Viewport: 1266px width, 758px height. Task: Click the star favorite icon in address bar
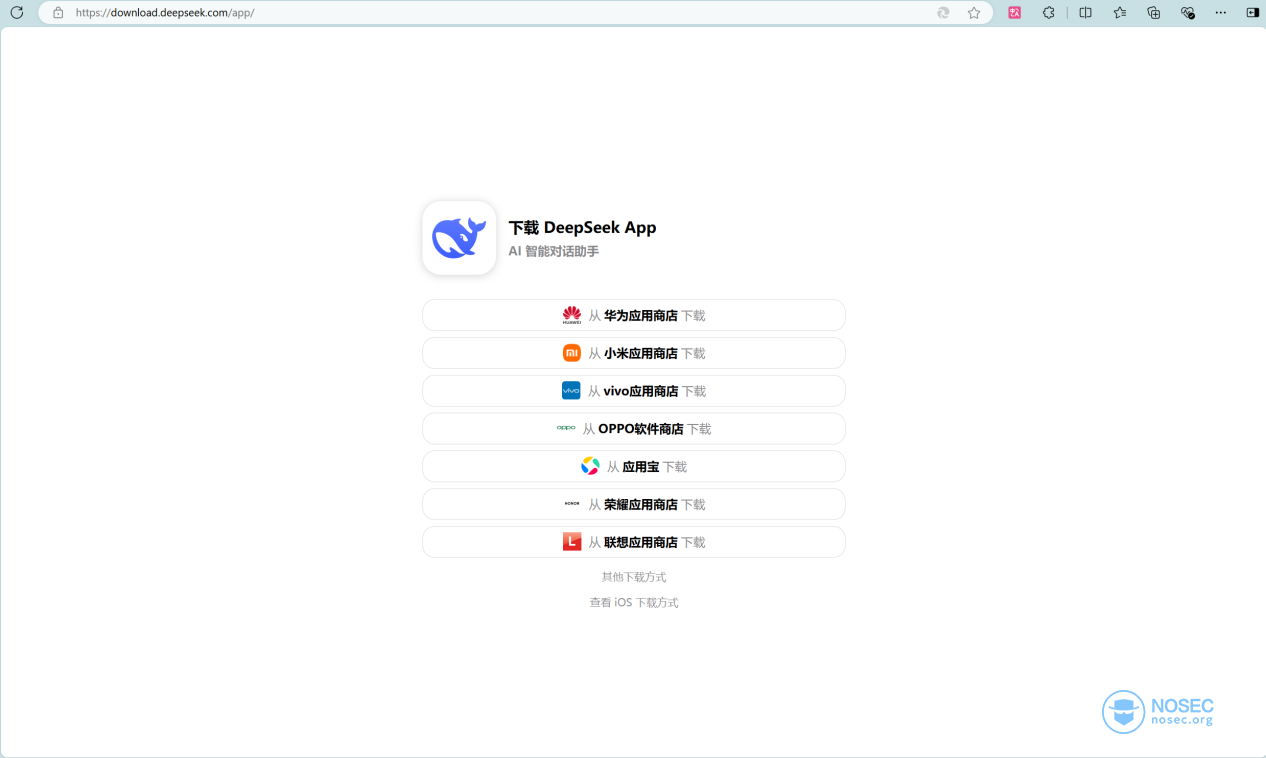coord(974,13)
